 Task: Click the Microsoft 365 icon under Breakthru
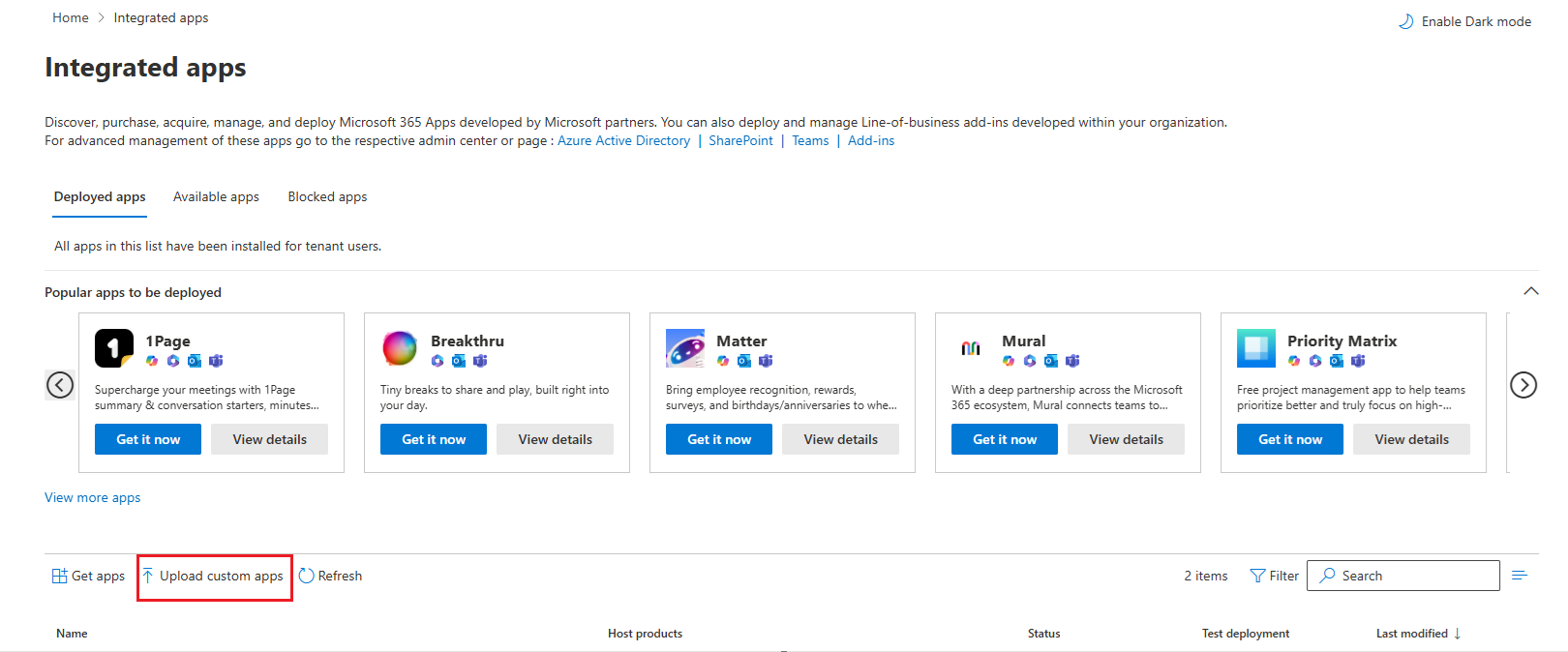tap(437, 361)
